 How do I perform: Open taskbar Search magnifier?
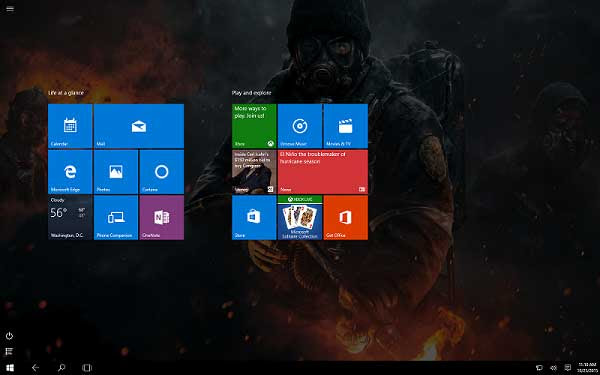click(x=61, y=368)
